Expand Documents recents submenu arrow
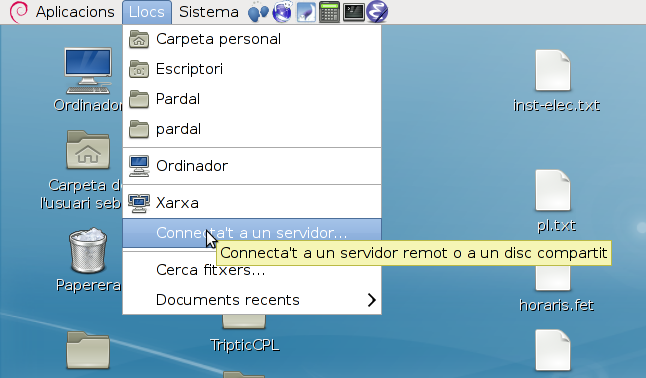Viewport: 646px width, 378px height. pos(372,300)
